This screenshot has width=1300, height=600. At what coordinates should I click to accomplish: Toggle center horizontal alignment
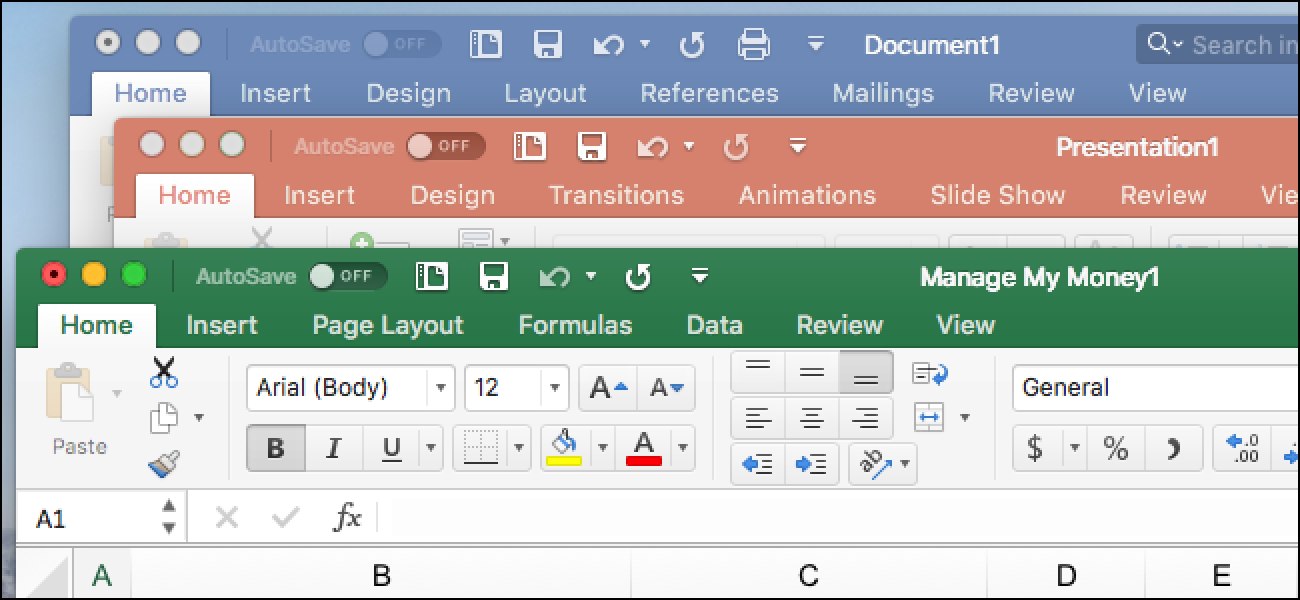coord(811,417)
